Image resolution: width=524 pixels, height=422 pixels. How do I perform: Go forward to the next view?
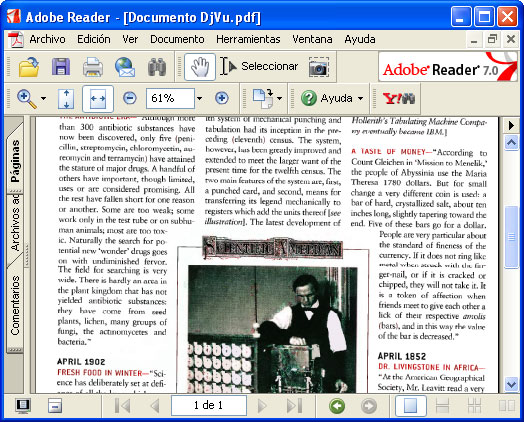369,406
